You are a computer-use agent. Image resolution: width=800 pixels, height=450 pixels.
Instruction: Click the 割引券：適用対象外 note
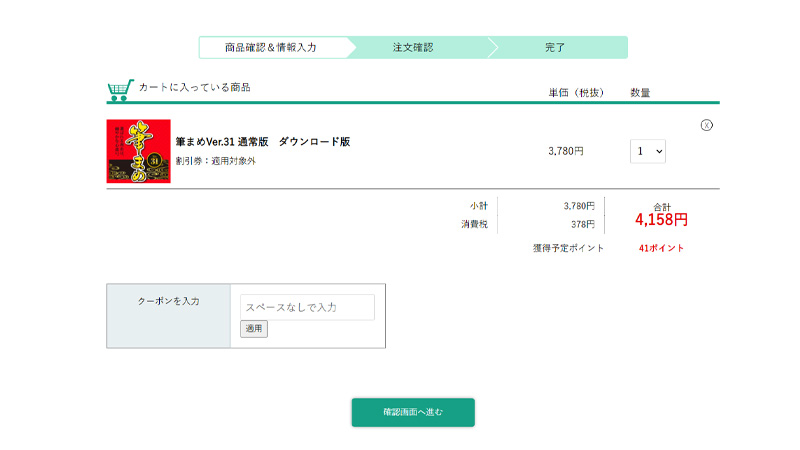tap(215, 161)
